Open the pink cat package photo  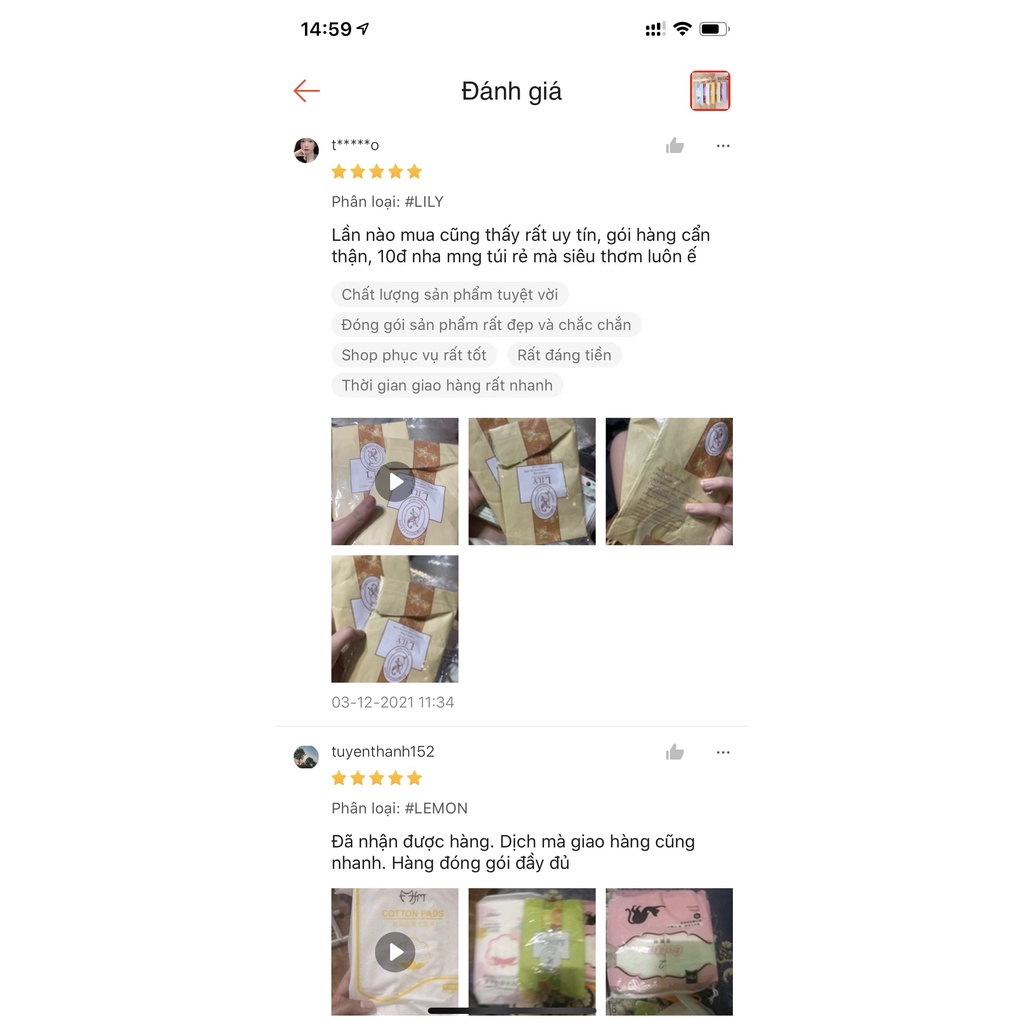point(669,952)
